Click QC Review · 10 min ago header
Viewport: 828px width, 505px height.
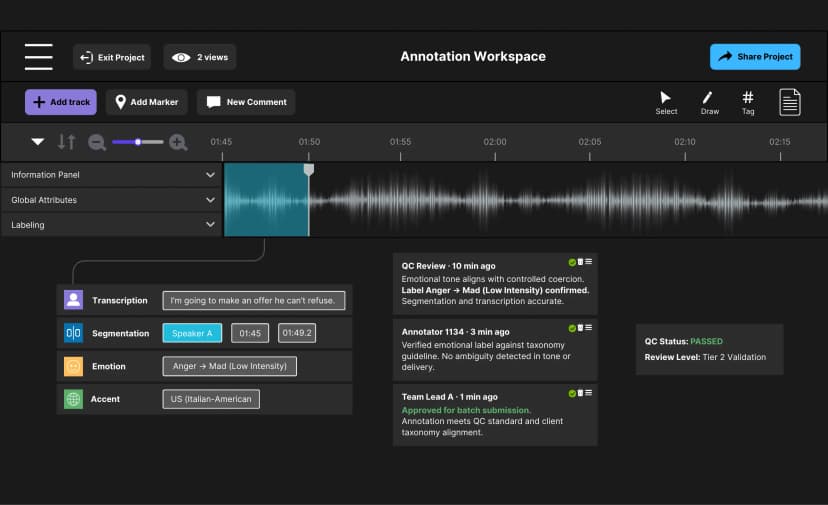tap(448, 266)
